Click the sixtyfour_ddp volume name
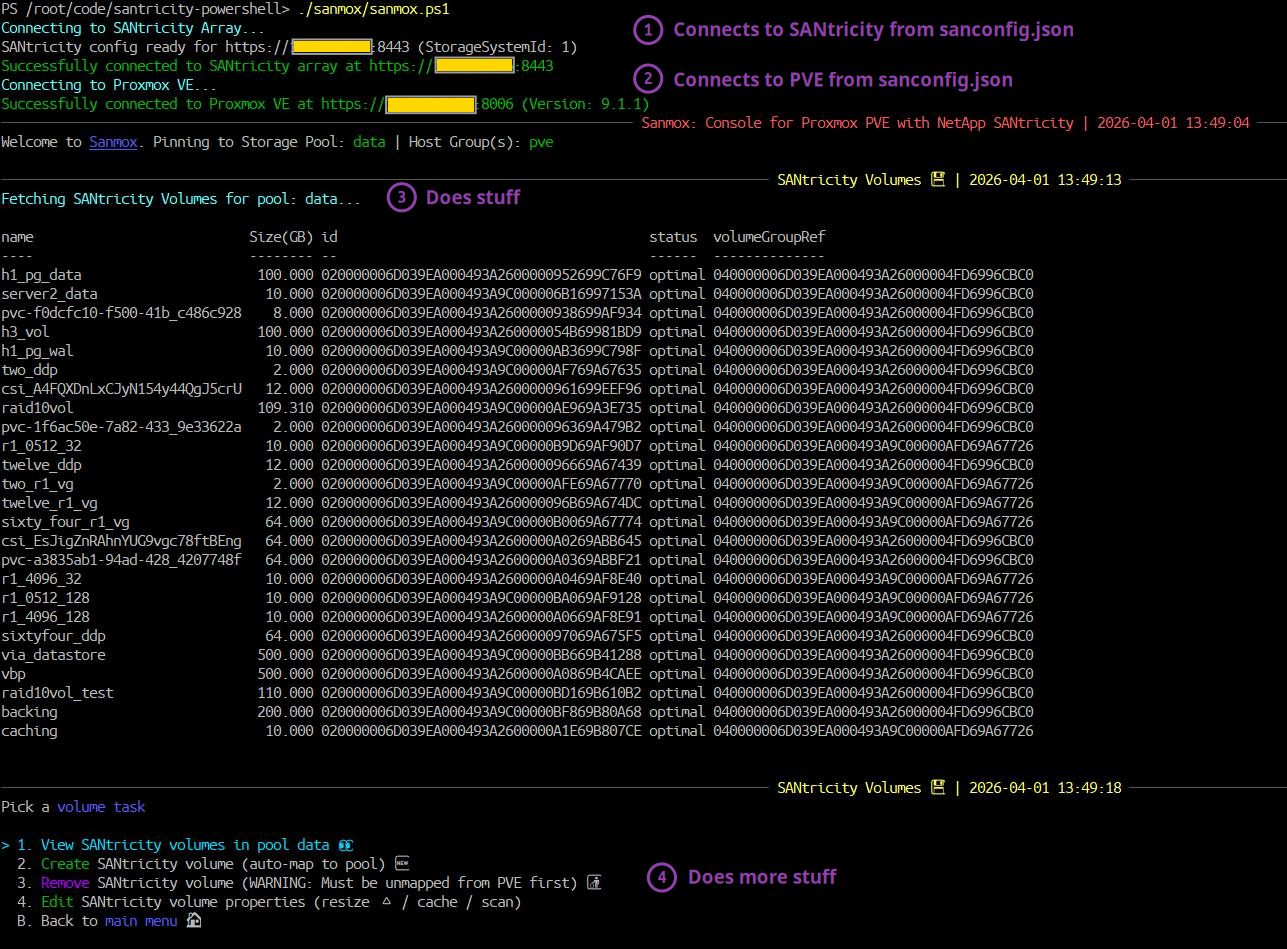The height and width of the screenshot is (949, 1287). pos(53,636)
